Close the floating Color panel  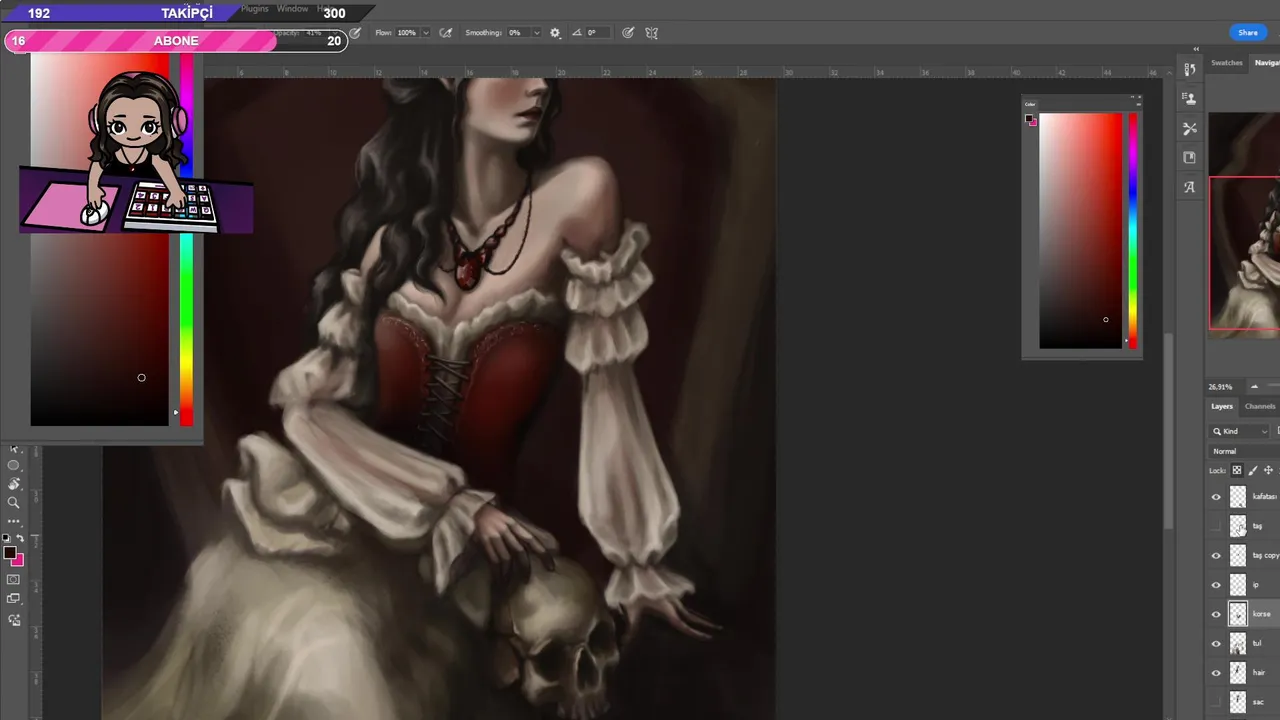(x=1139, y=97)
